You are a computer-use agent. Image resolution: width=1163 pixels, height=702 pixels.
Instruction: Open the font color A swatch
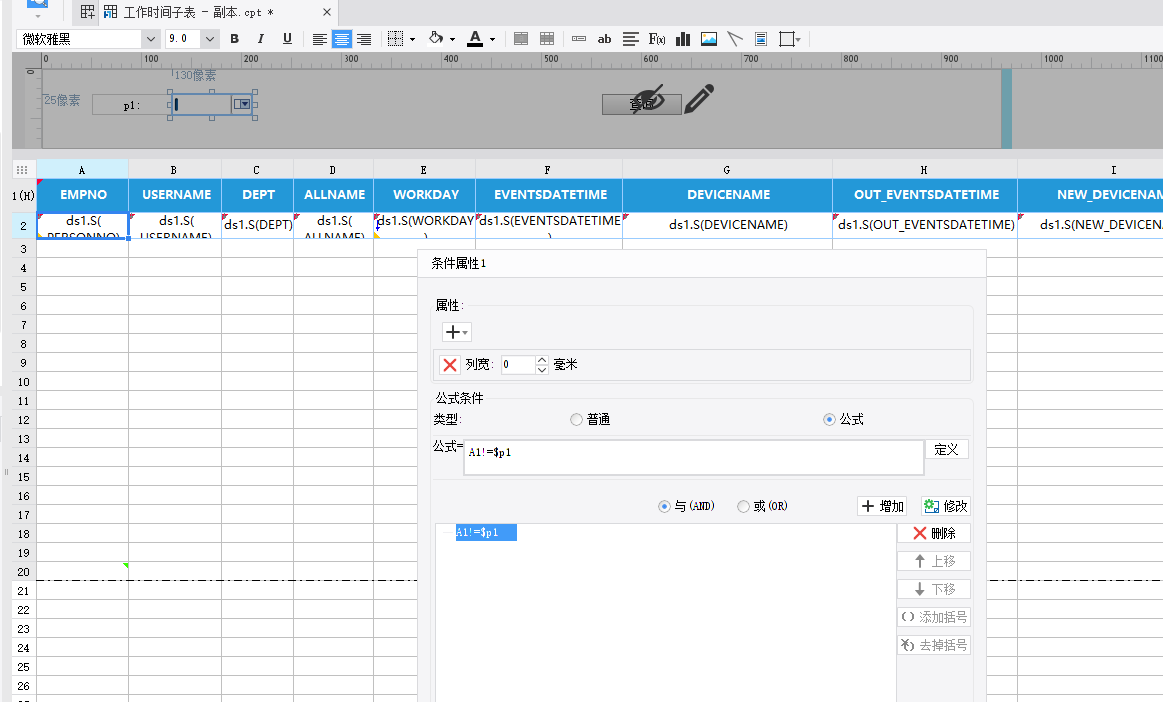475,39
